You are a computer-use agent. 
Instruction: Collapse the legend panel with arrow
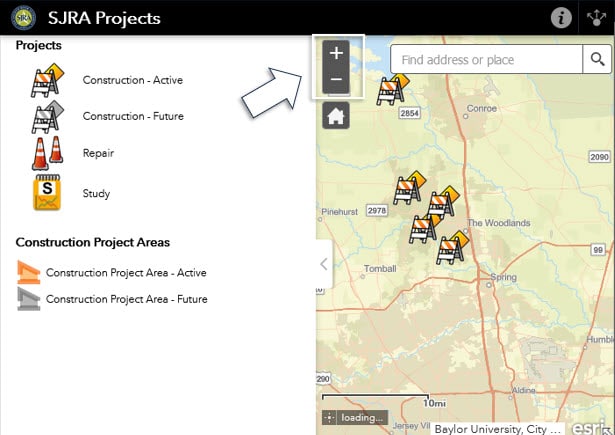pos(324,264)
